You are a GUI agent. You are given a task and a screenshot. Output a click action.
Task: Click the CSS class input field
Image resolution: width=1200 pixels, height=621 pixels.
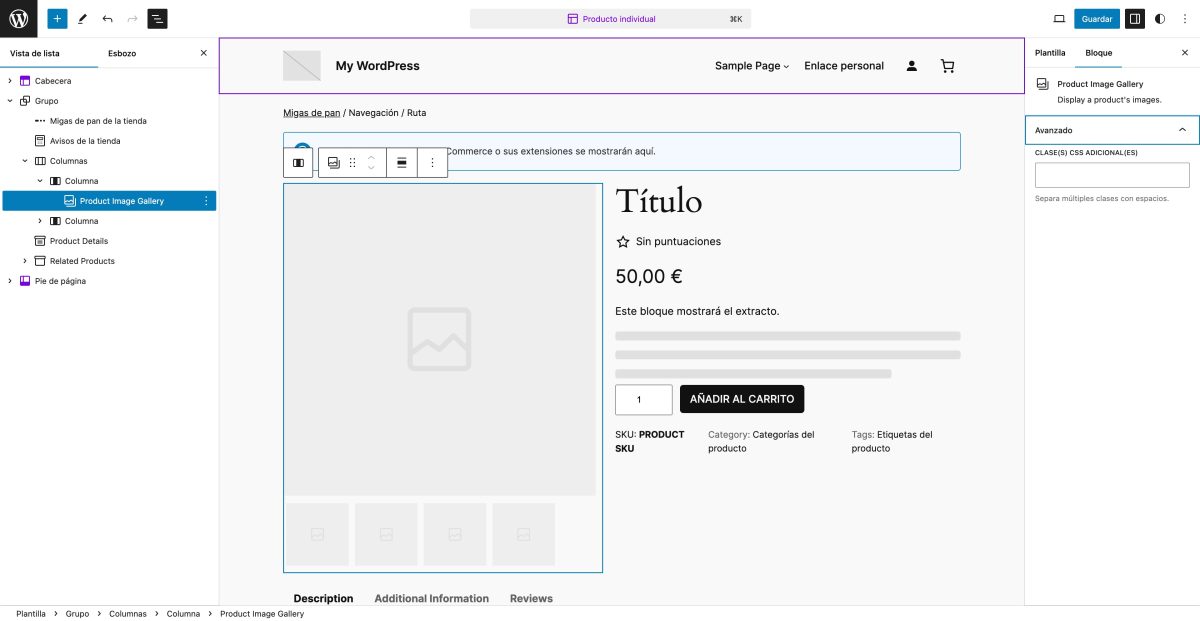pyautogui.click(x=1110, y=174)
